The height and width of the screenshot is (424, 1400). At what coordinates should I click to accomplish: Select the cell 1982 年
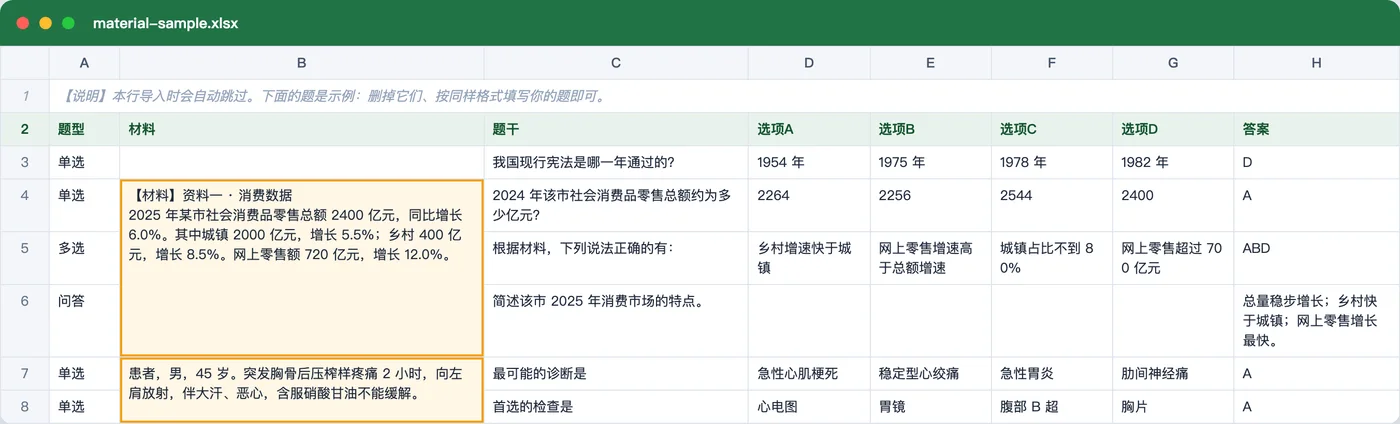1173,162
